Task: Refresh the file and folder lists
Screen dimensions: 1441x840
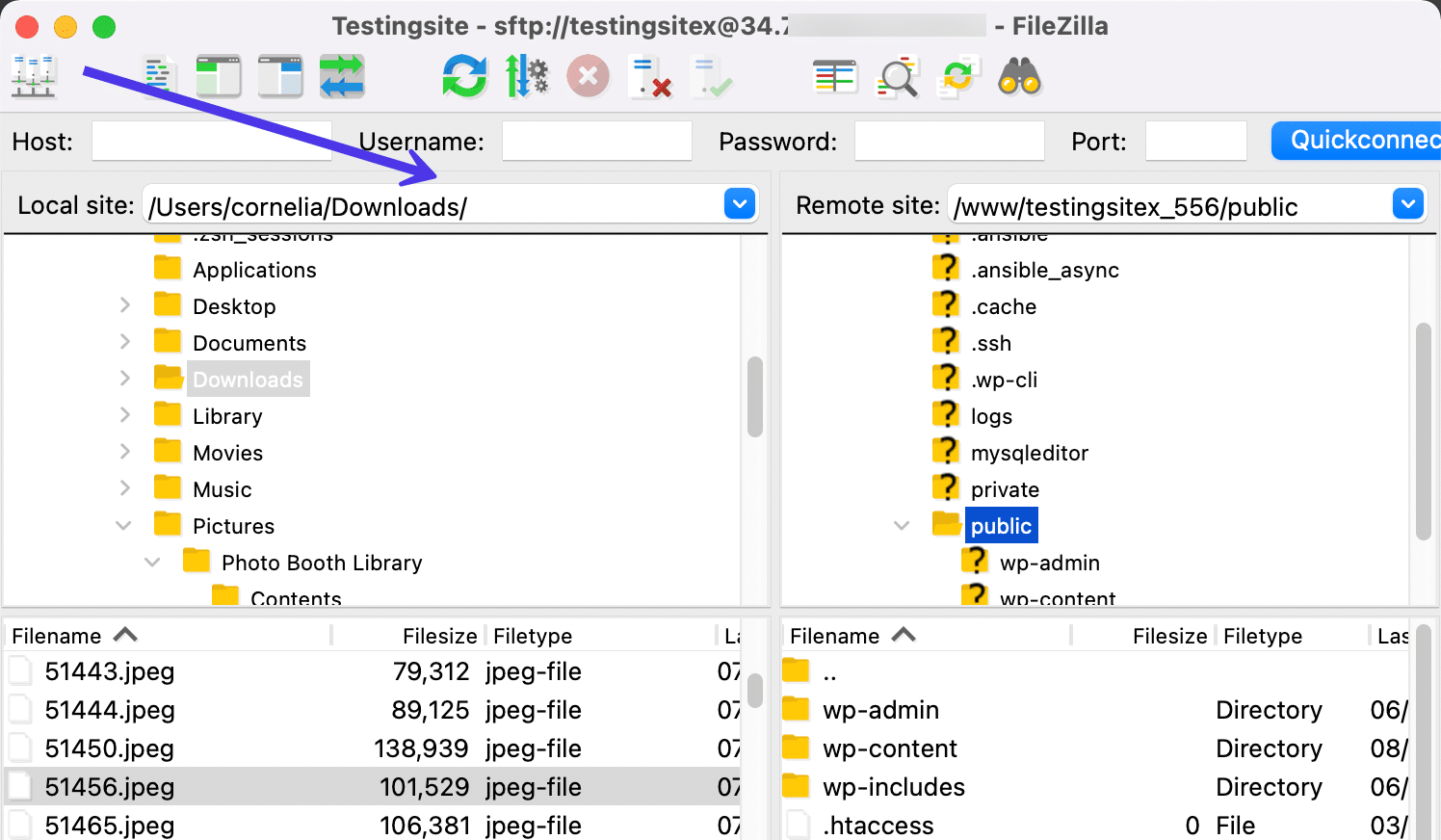Action: pyautogui.click(x=464, y=77)
